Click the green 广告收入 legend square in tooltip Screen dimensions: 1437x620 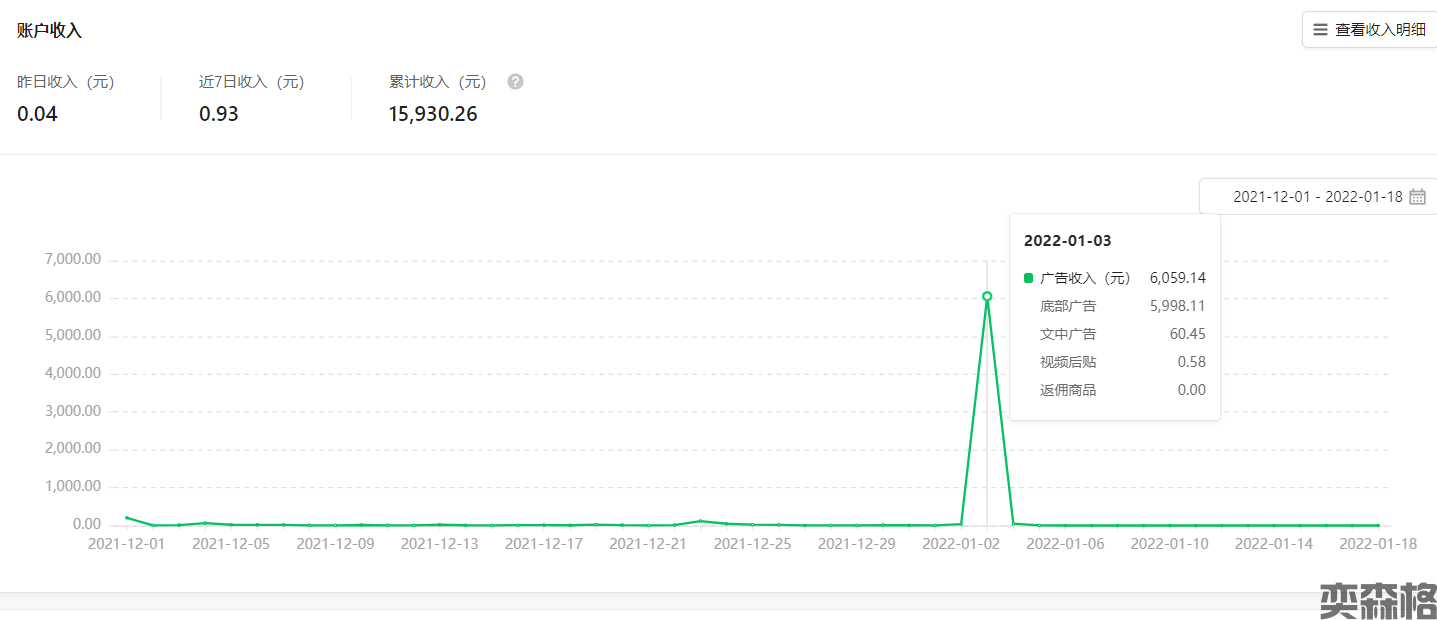coord(1029,278)
